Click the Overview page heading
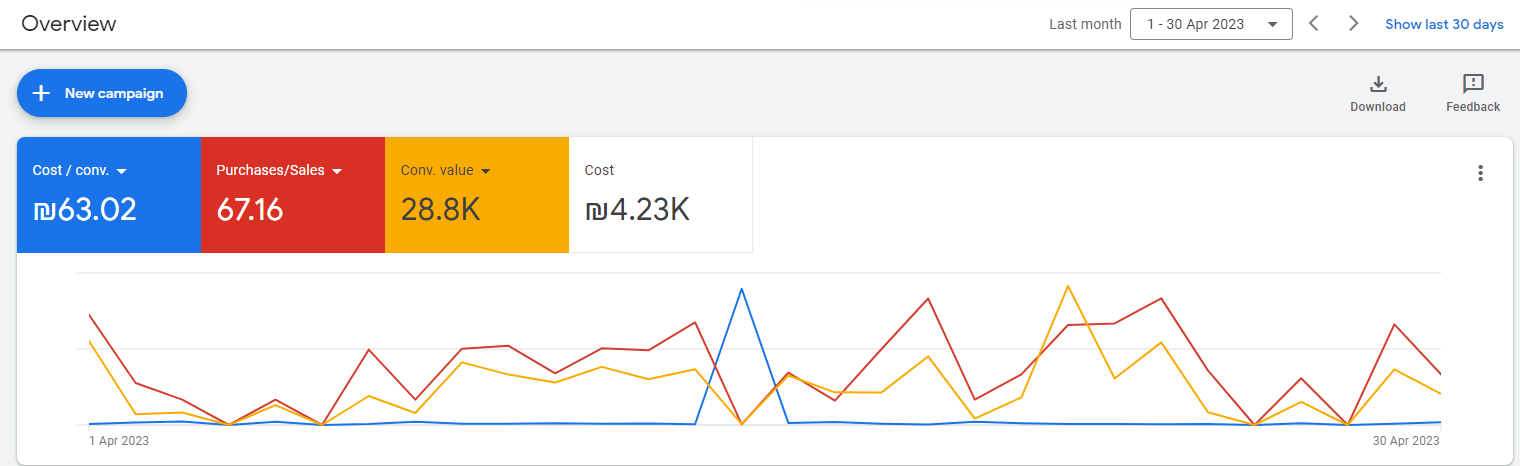Screen dimensions: 1520x466 point(69,24)
